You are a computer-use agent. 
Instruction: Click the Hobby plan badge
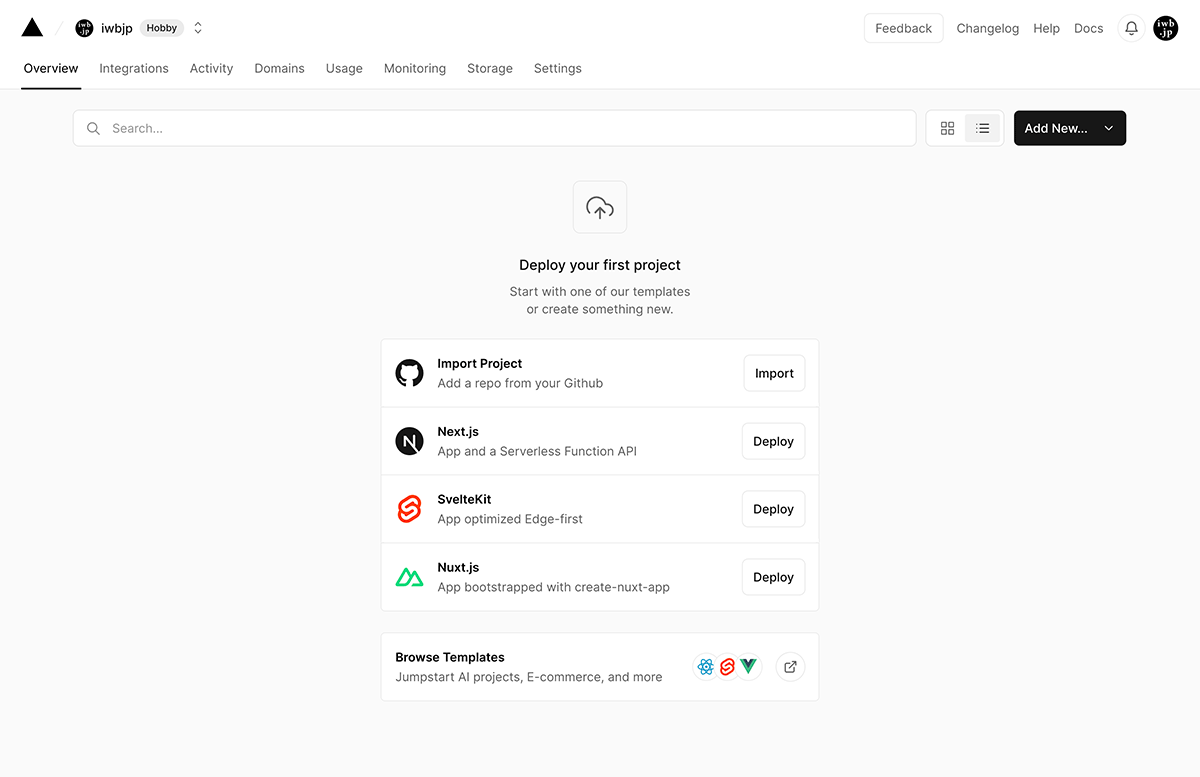click(x=162, y=28)
